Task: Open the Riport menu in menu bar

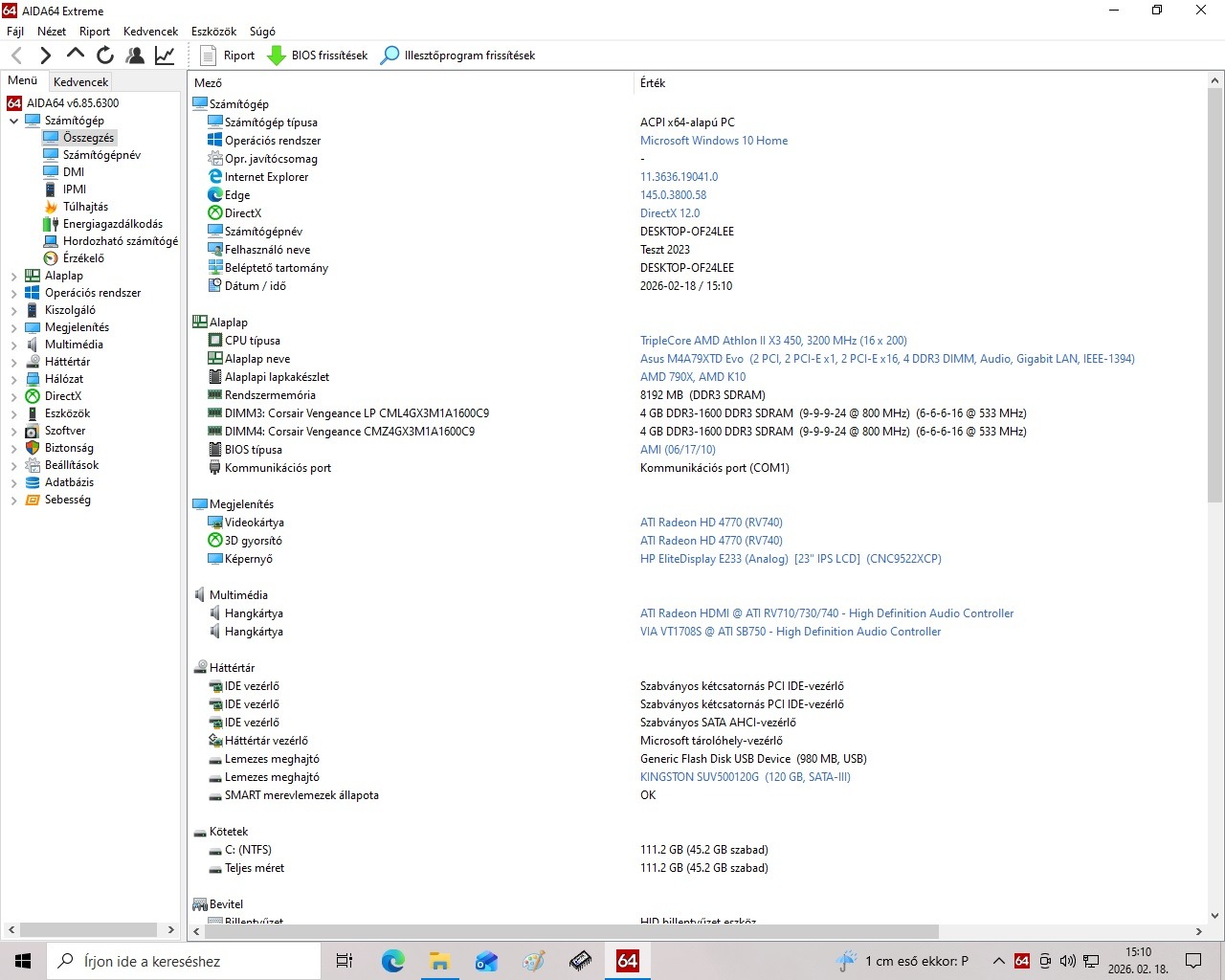Action: (x=95, y=32)
